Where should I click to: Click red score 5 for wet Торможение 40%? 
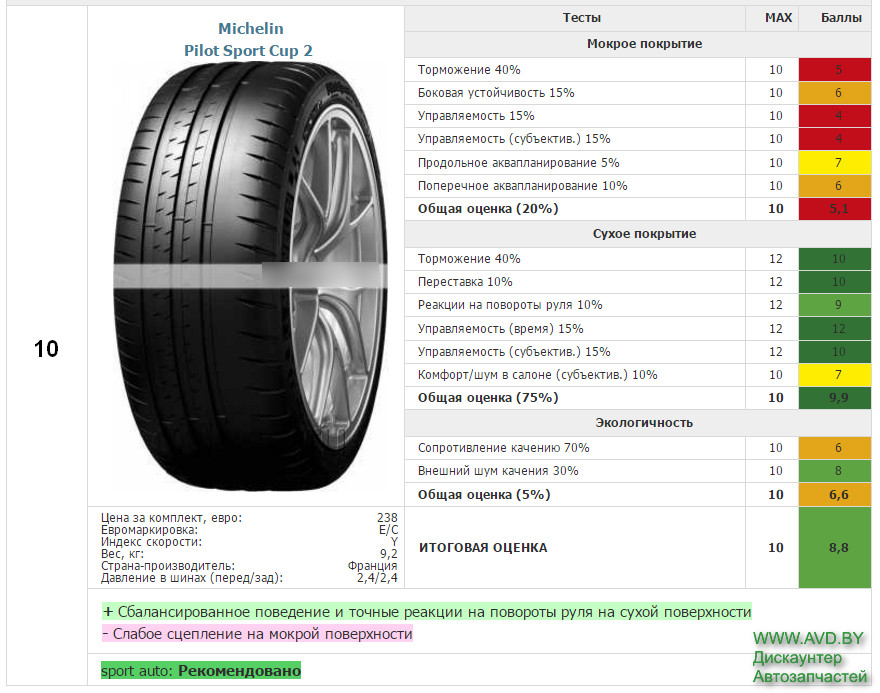pos(835,70)
